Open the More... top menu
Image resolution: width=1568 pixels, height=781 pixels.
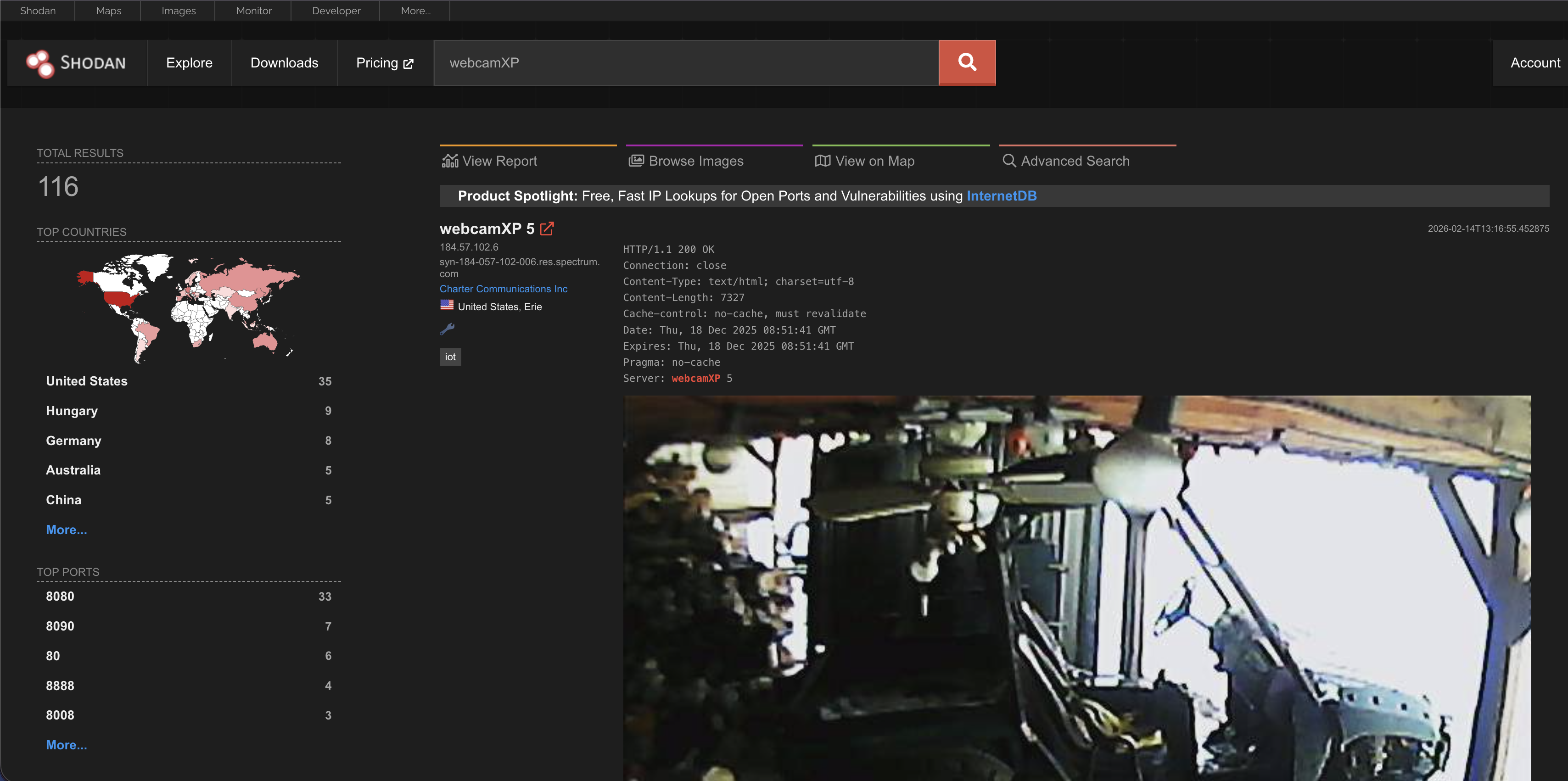(x=415, y=11)
